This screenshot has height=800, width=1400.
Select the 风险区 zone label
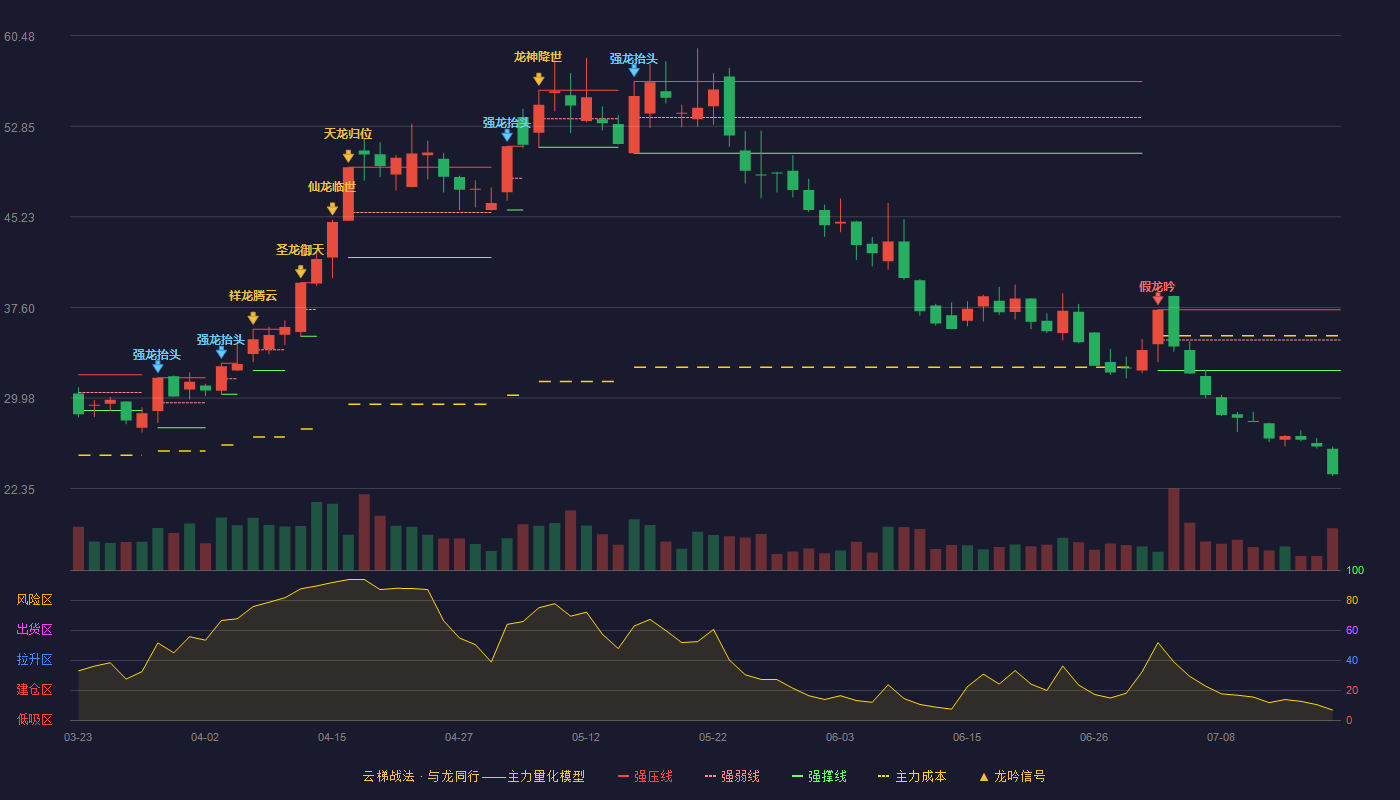pos(34,600)
